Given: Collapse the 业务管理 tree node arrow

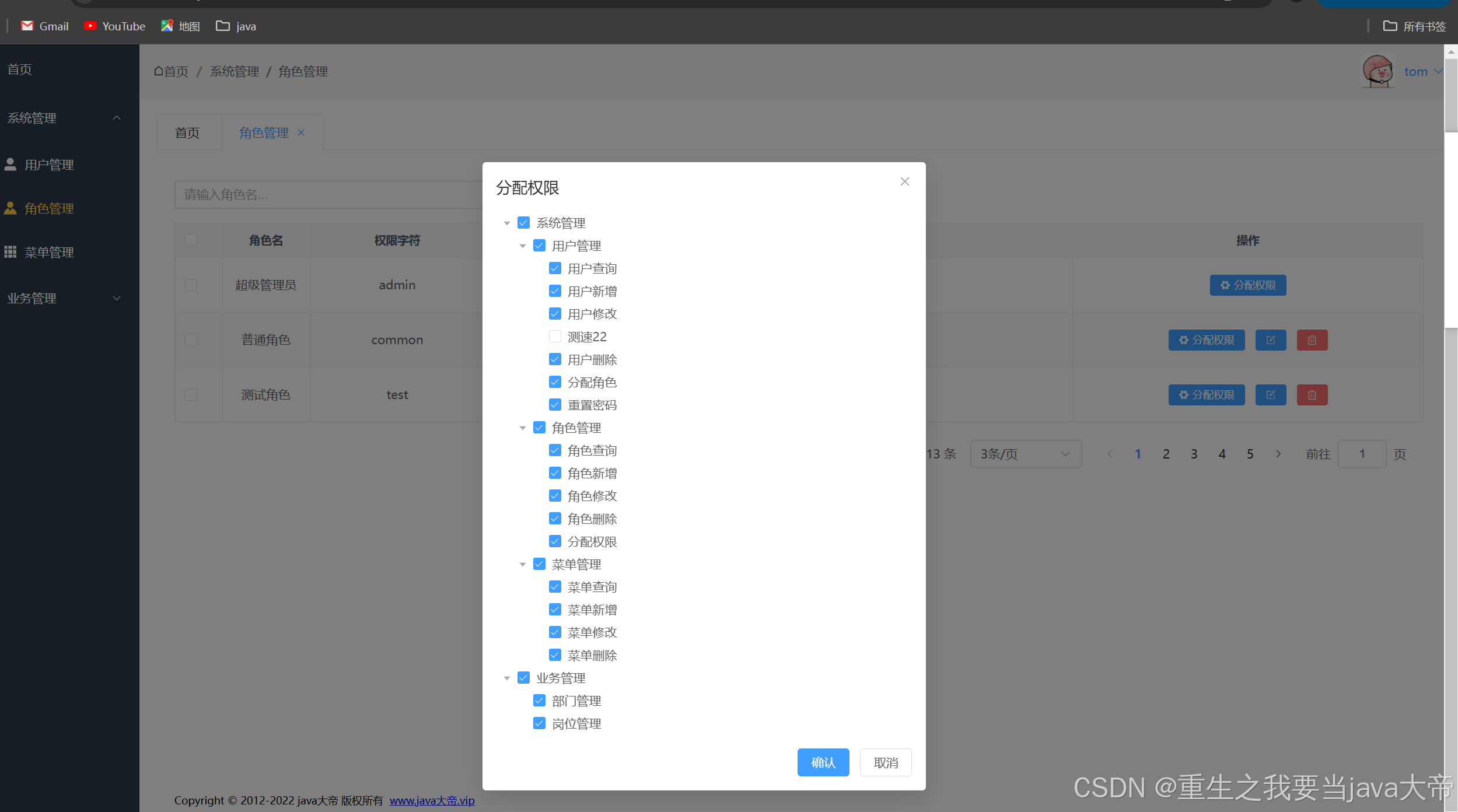Looking at the screenshot, I should tap(507, 678).
